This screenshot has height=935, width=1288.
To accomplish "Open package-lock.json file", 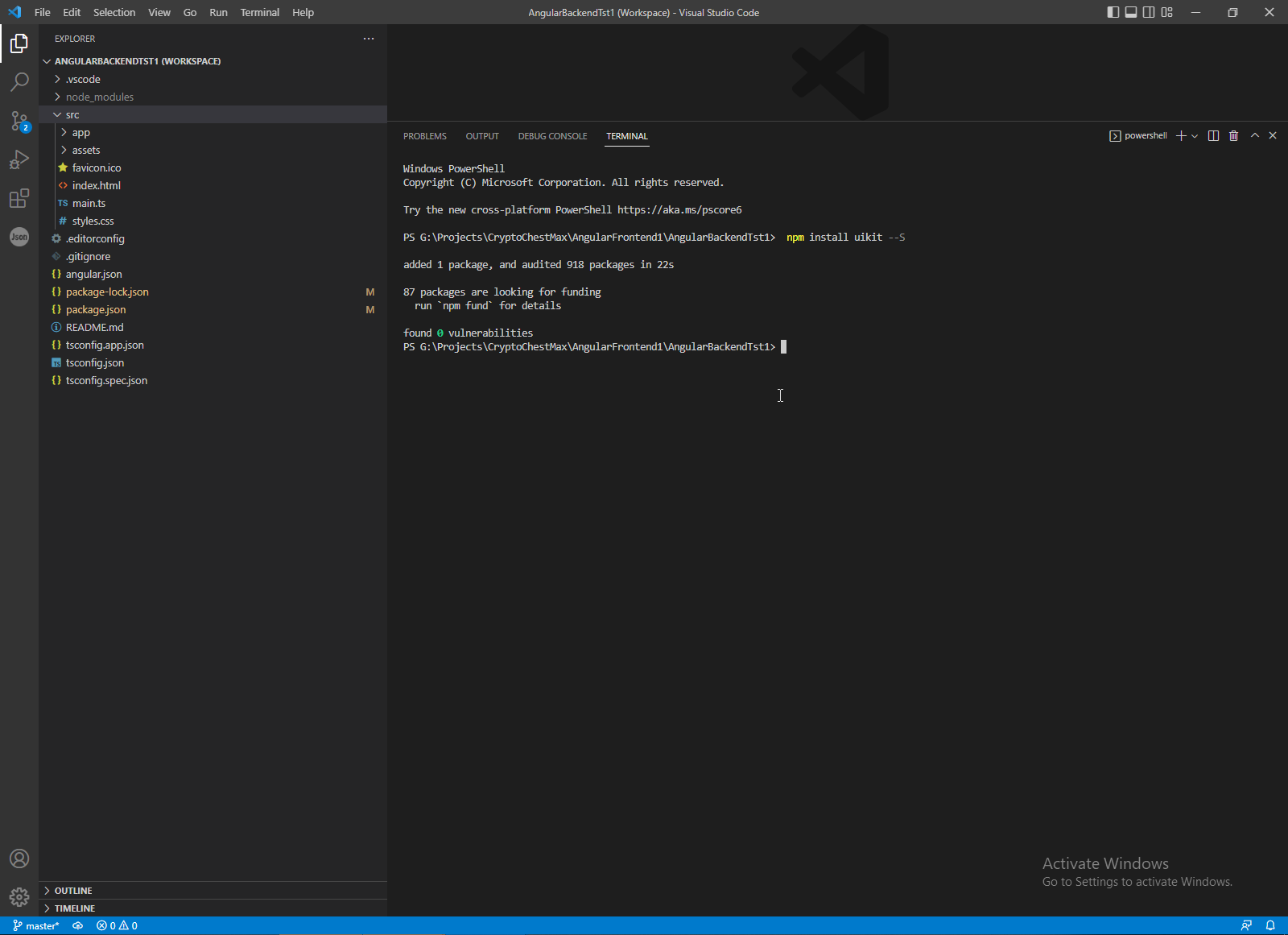I will click(213, 292).
